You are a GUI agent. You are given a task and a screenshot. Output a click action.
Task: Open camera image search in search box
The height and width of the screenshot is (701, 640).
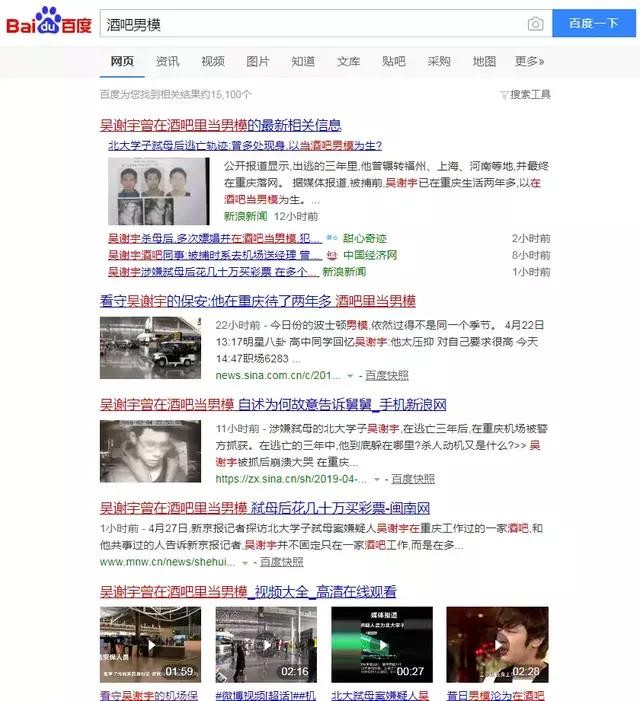(x=535, y=24)
